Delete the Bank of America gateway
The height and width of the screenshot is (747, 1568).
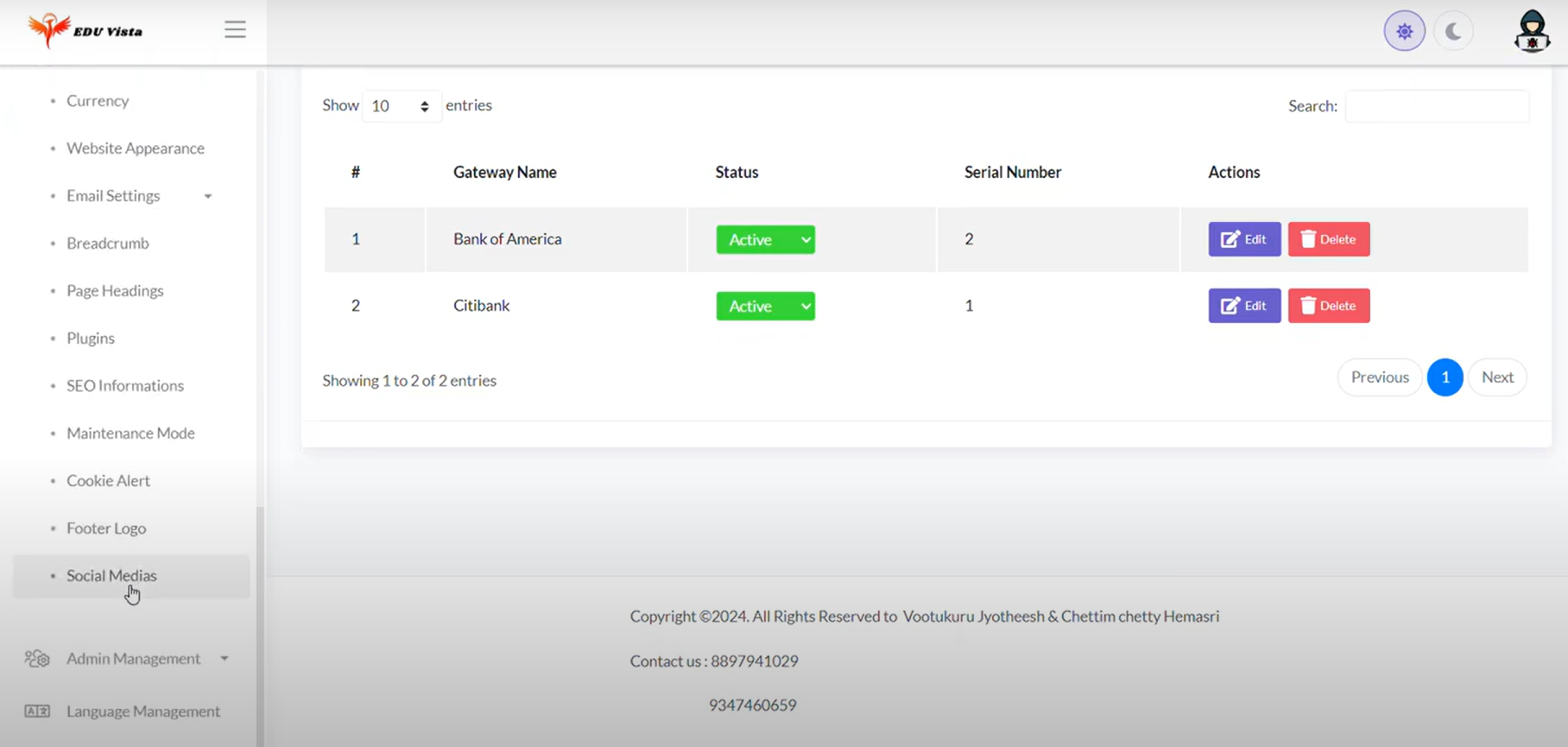(1329, 239)
